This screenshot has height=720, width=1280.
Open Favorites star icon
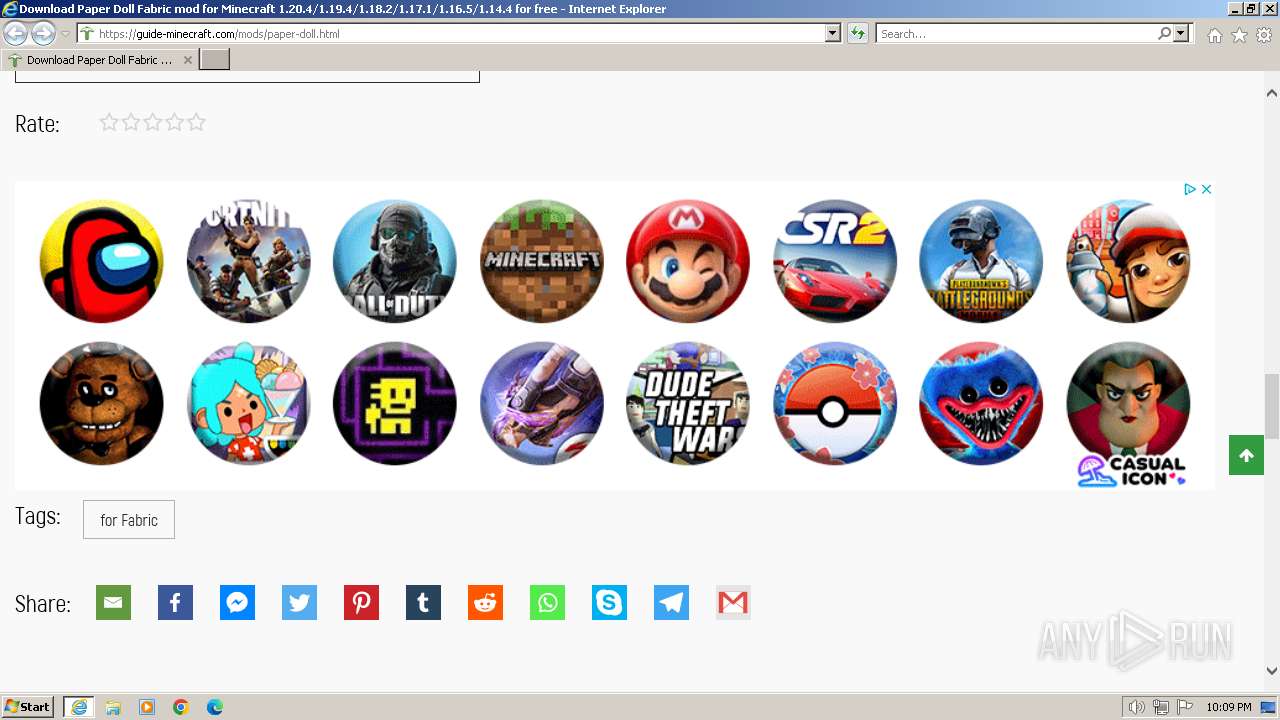pyautogui.click(x=1239, y=35)
